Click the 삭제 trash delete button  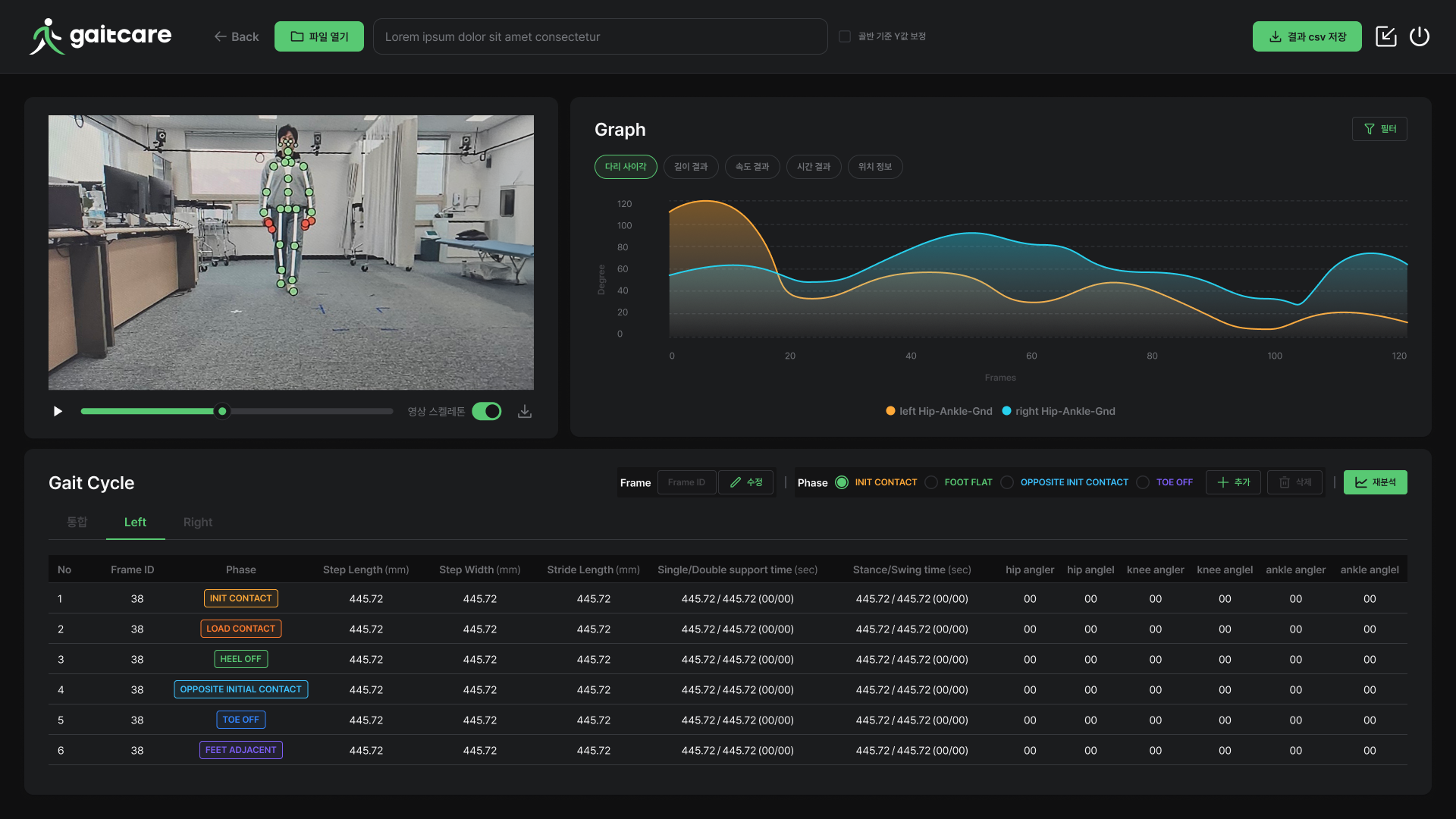point(1294,482)
